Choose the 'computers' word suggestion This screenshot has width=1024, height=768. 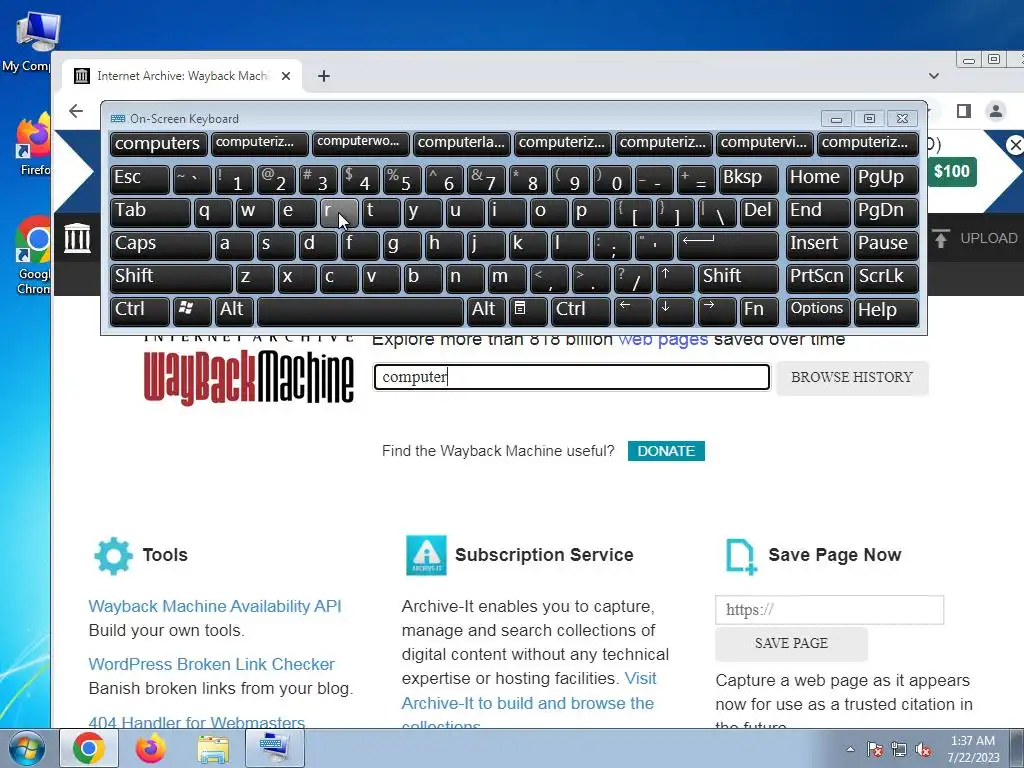[159, 144]
